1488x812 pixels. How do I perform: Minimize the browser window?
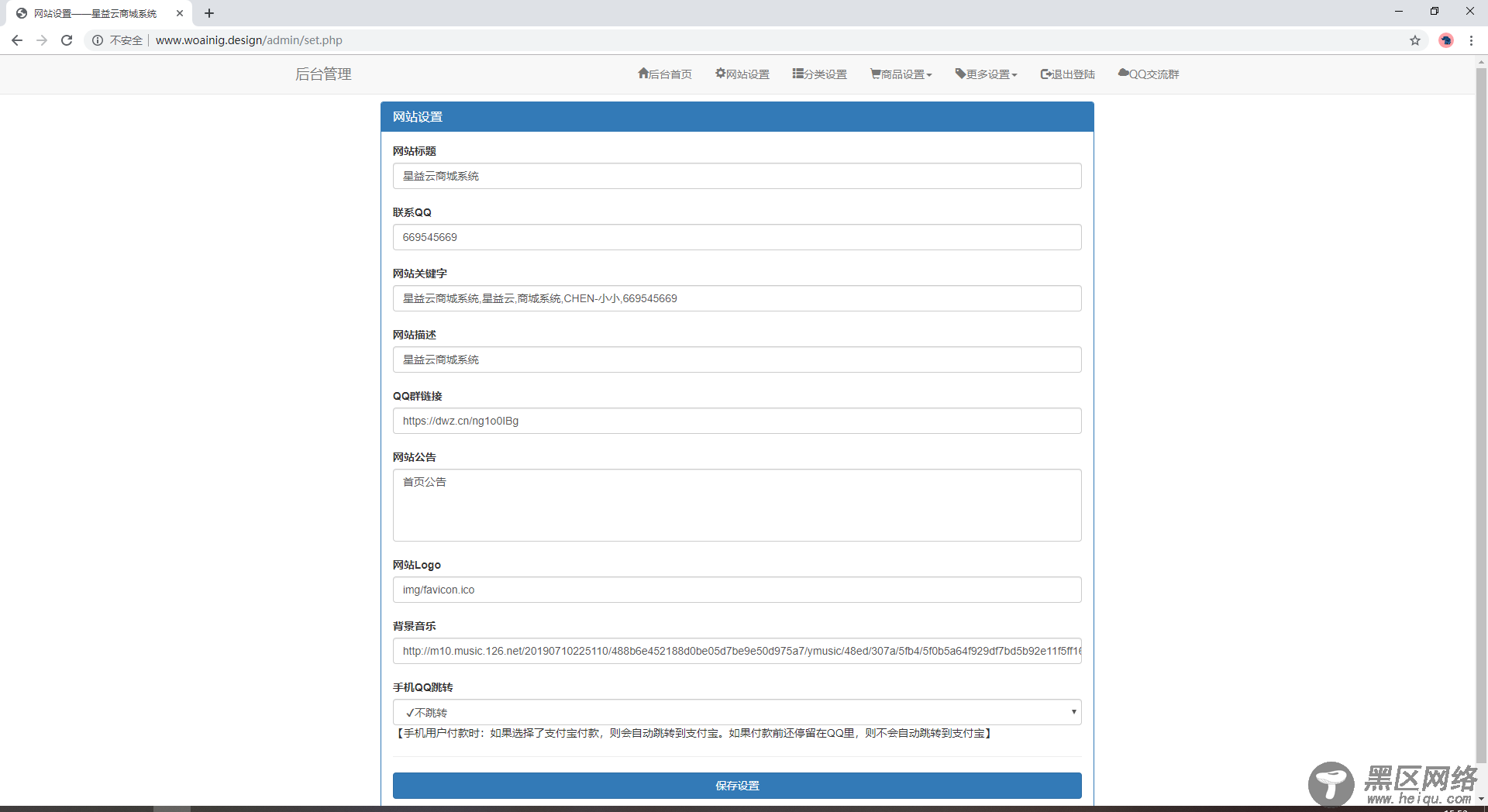point(1399,12)
